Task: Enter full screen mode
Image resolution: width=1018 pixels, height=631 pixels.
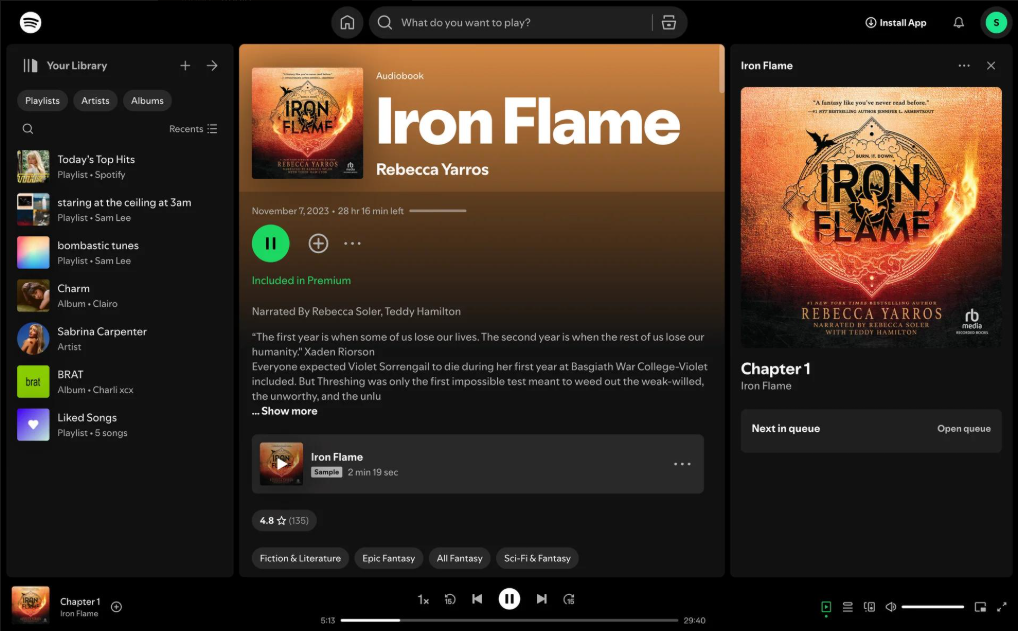Action: click(x=1002, y=607)
